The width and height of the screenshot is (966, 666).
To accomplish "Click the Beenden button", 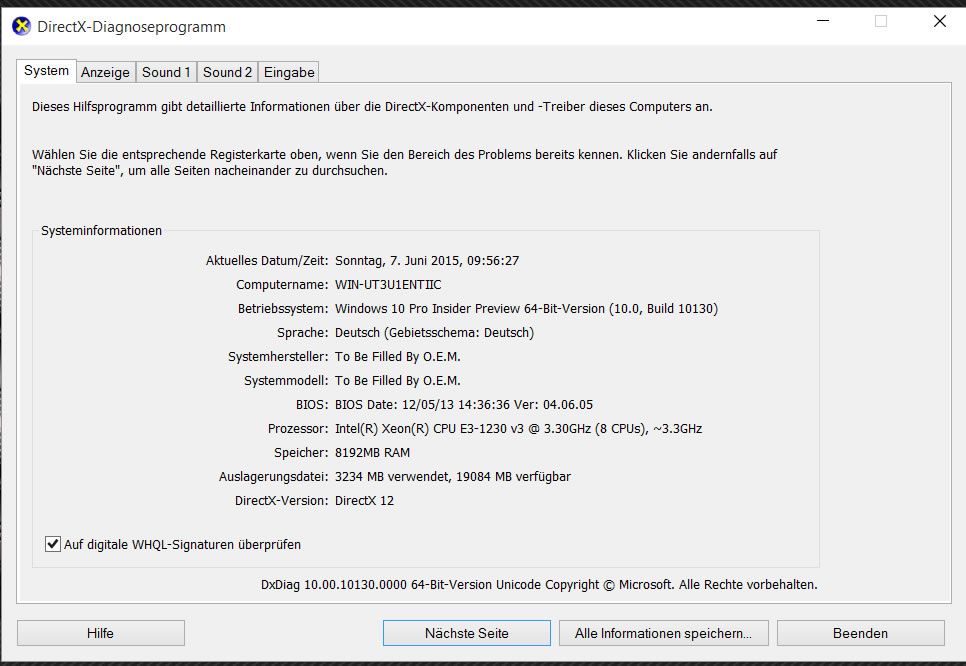I will pyautogui.click(x=860, y=633).
